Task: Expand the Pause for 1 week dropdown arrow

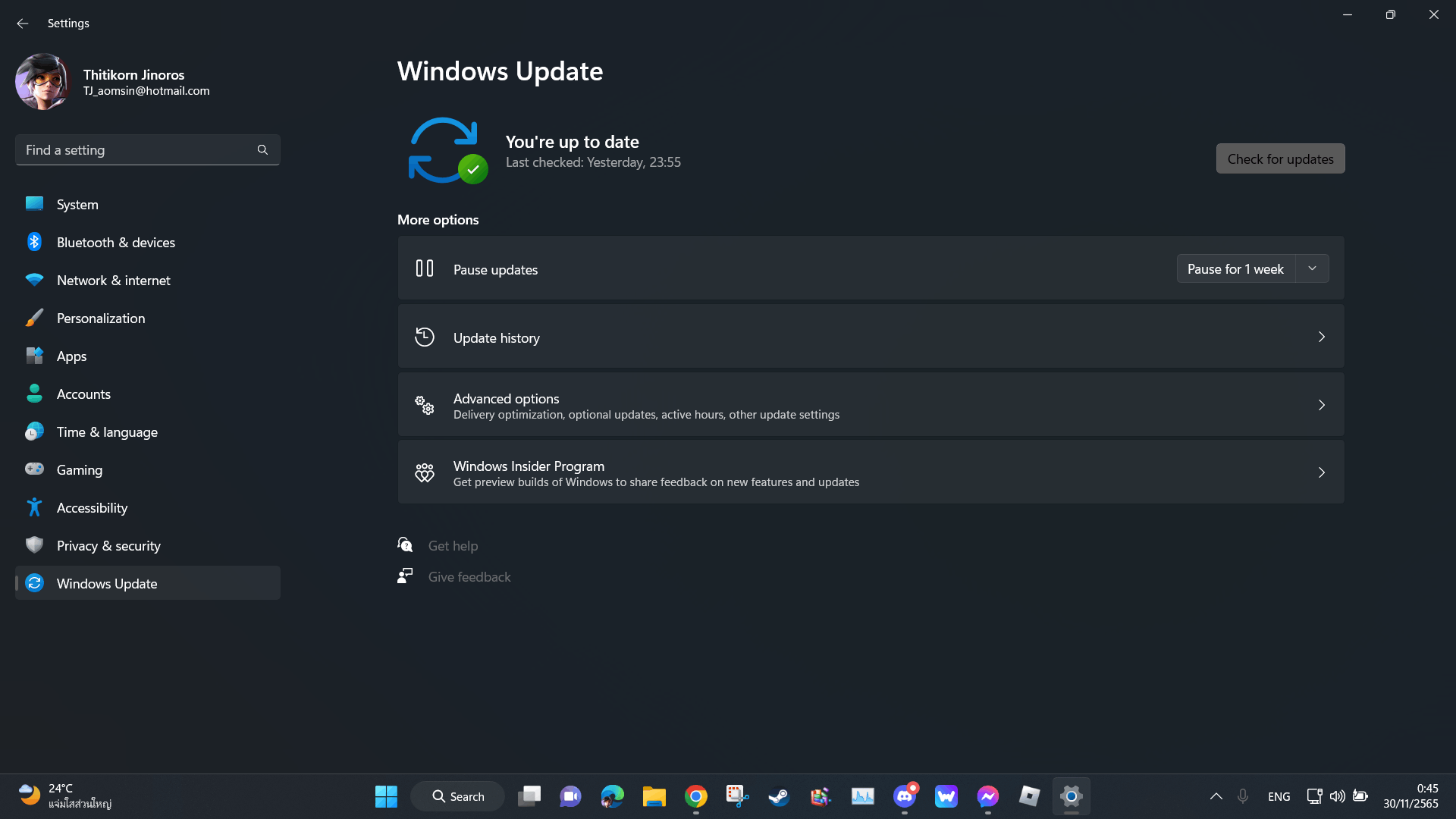Action: click(1312, 268)
